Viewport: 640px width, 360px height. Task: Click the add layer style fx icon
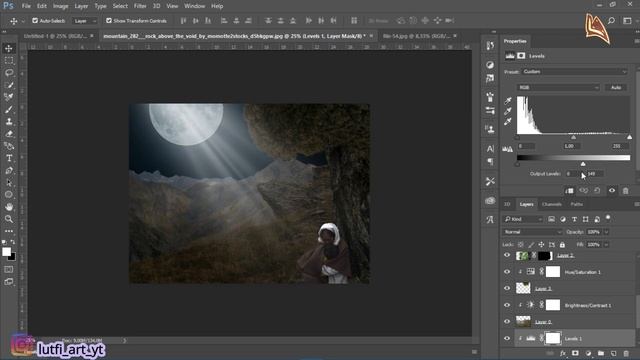pos(563,353)
